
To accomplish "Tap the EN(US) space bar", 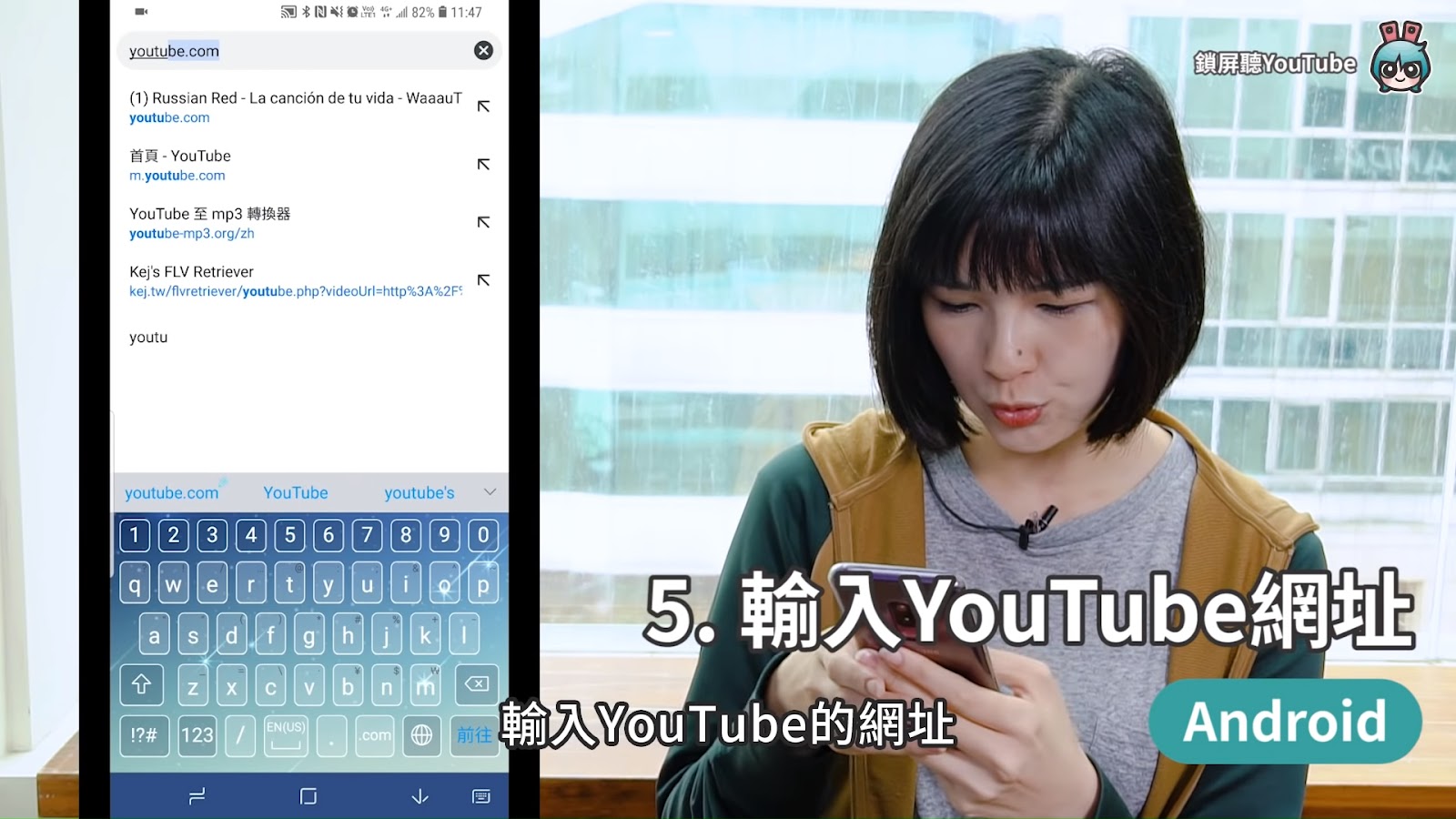I will click(x=286, y=735).
